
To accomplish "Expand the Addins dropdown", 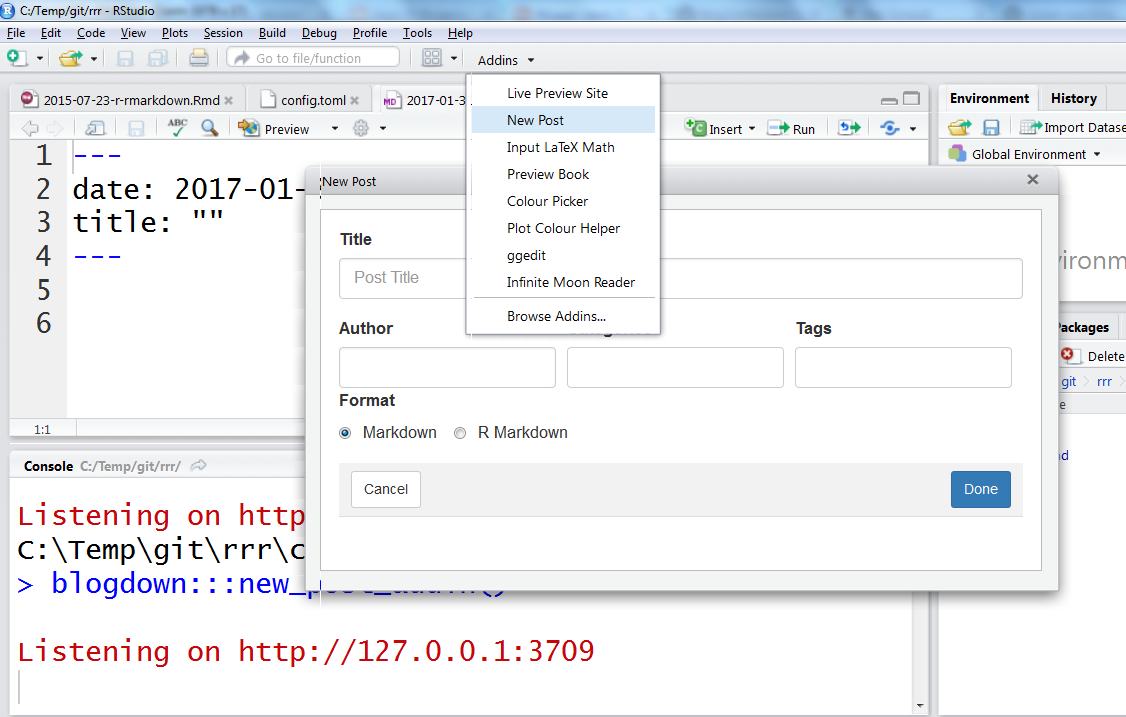I will [x=504, y=60].
